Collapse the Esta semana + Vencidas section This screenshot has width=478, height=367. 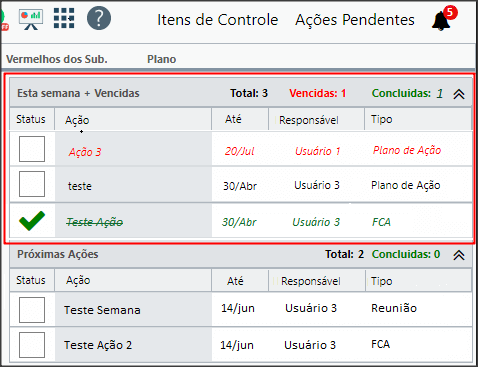coord(459,94)
